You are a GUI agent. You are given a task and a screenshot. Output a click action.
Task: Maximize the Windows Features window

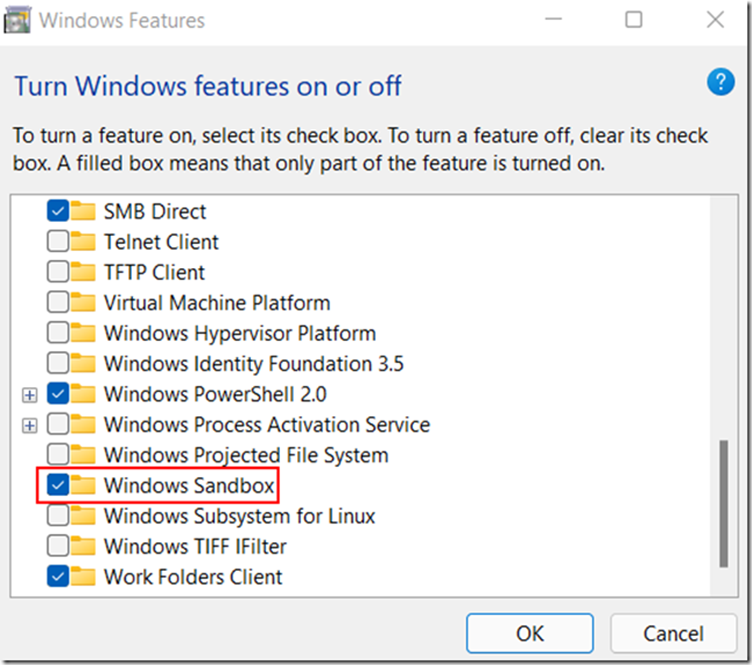click(633, 20)
